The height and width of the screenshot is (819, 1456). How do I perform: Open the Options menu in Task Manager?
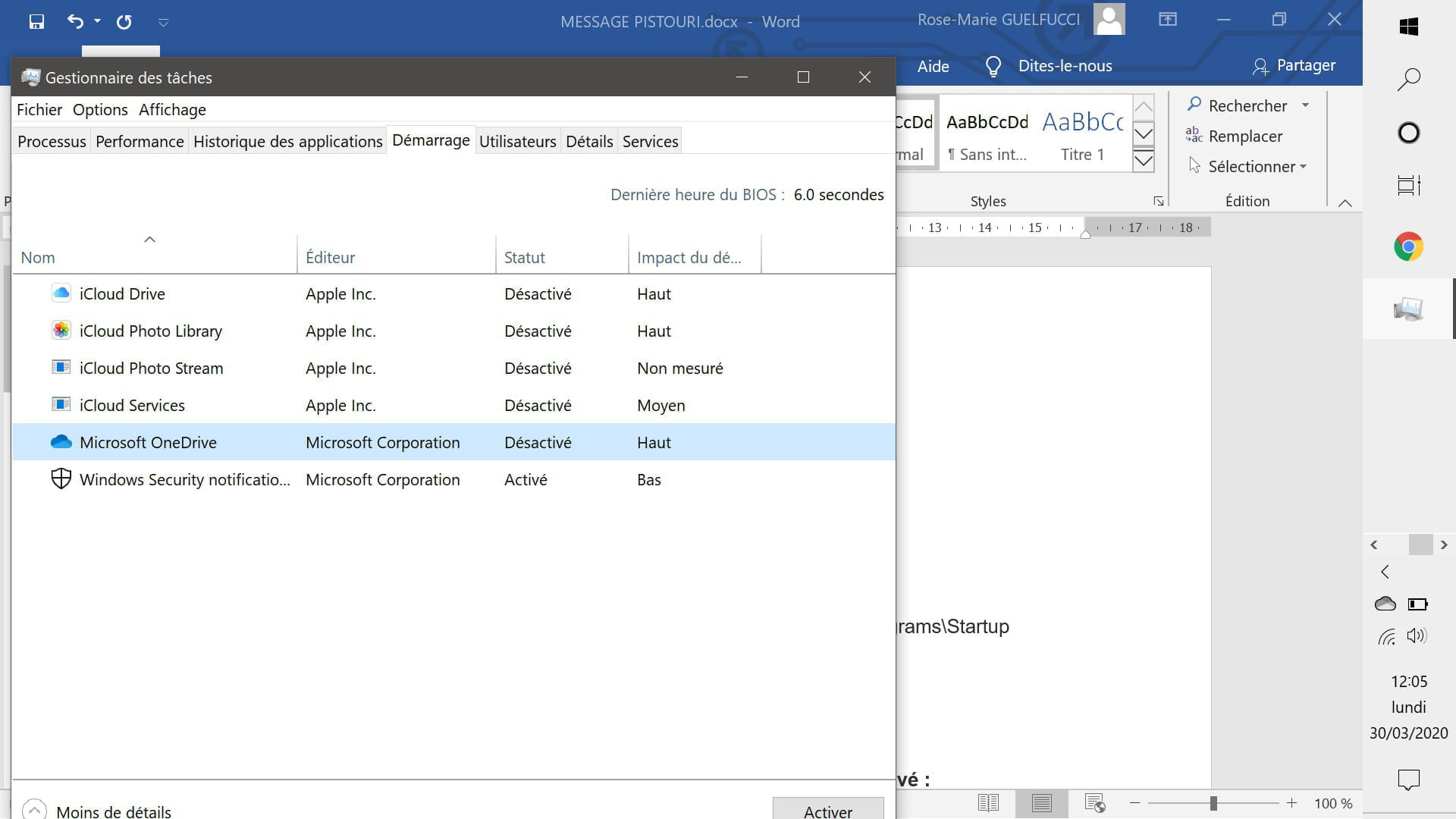point(100,110)
